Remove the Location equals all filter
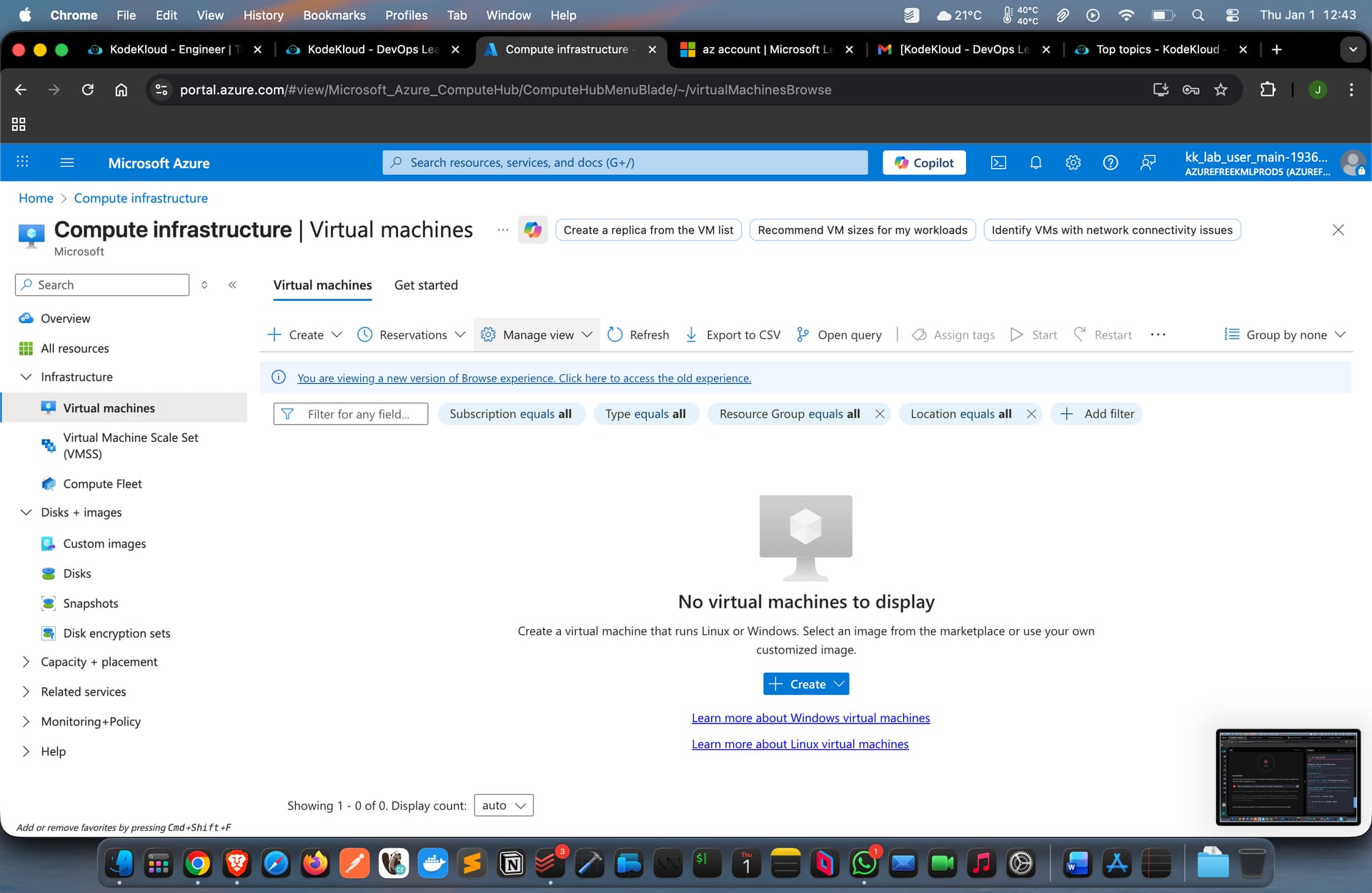This screenshot has width=1372, height=893. (x=1031, y=414)
